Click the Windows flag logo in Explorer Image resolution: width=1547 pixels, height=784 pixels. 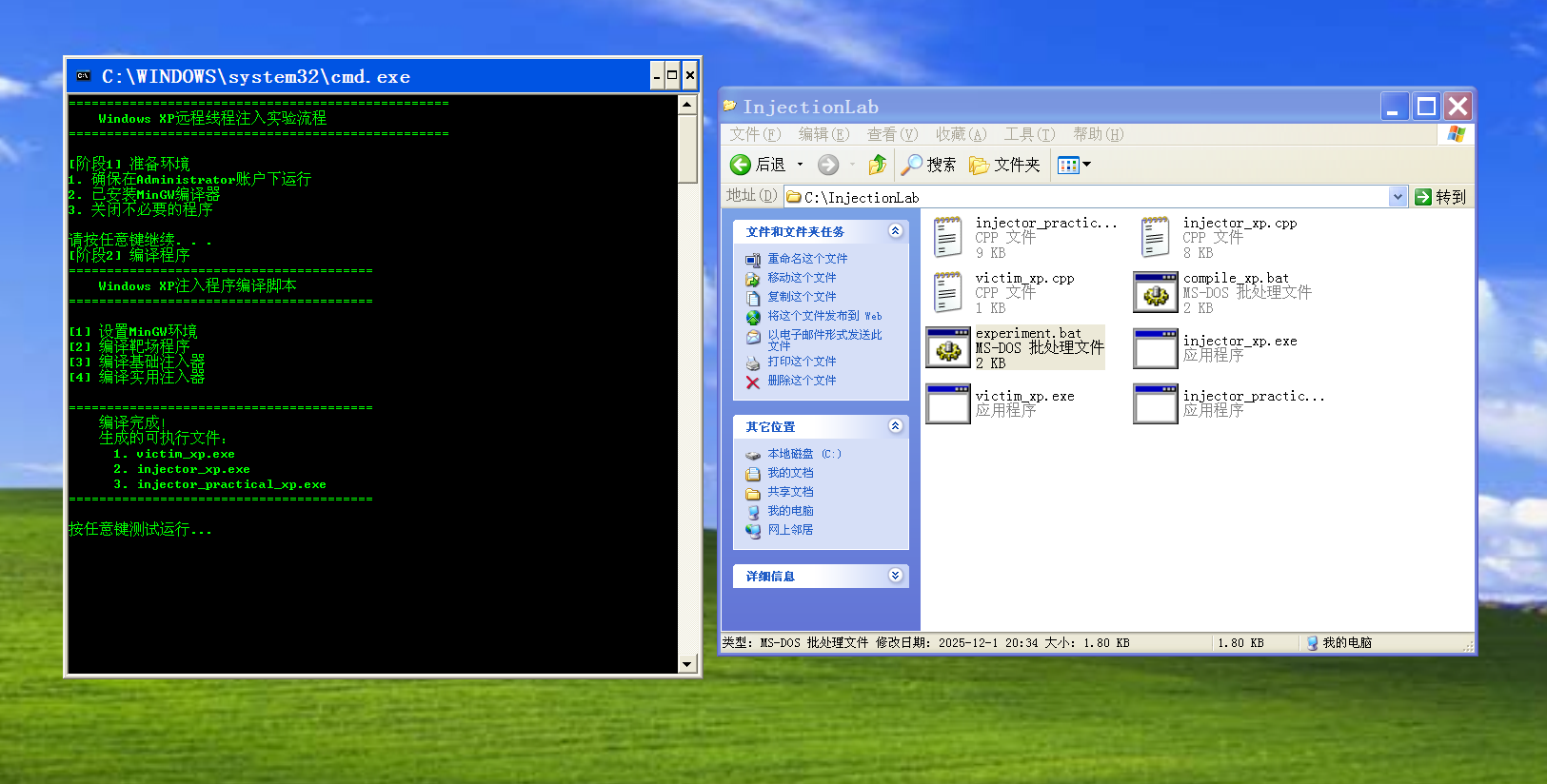(x=1456, y=134)
